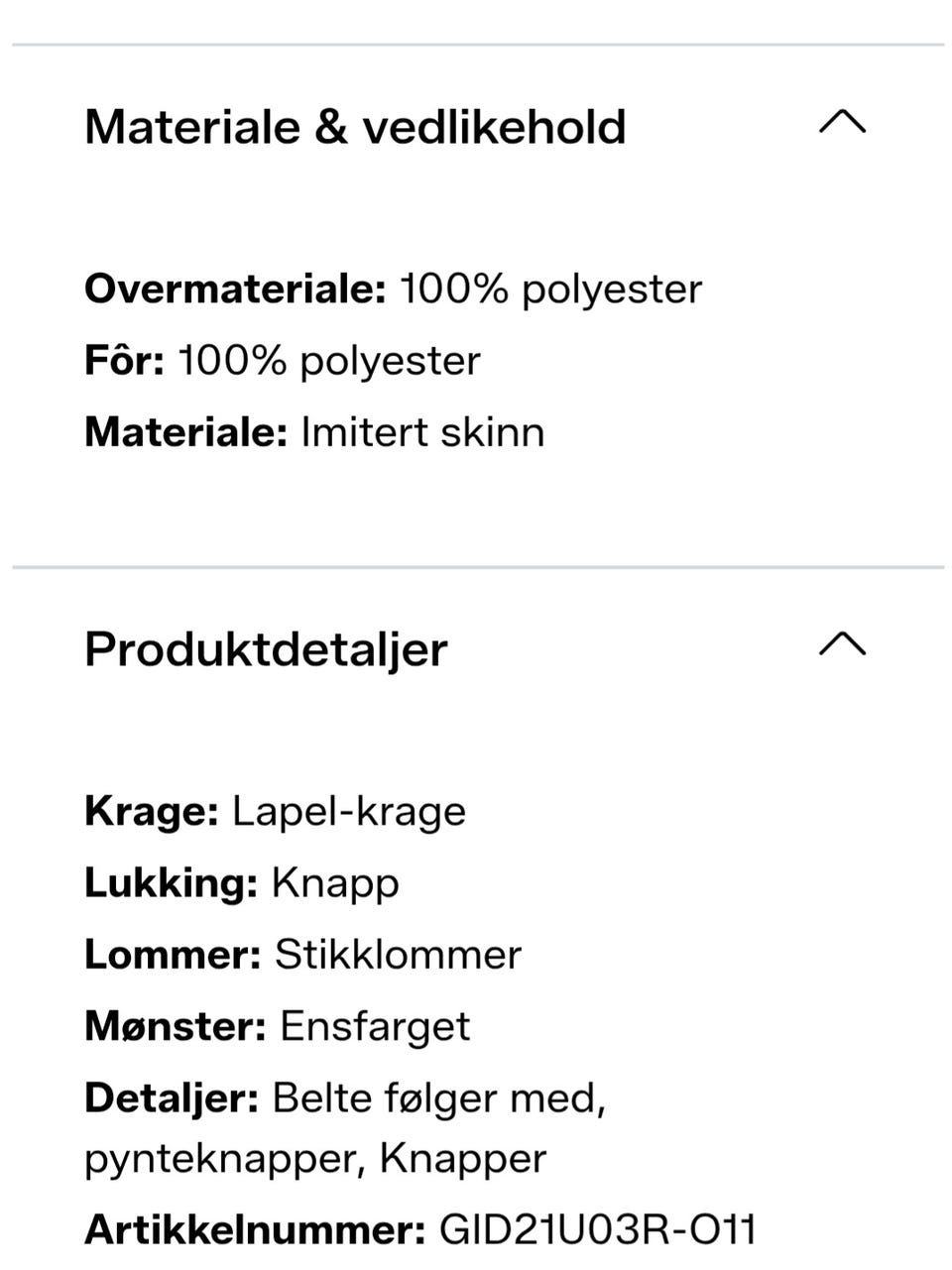Tap the Fôr 100% polyester line
This screenshot has width=952, height=1270.
[282, 361]
